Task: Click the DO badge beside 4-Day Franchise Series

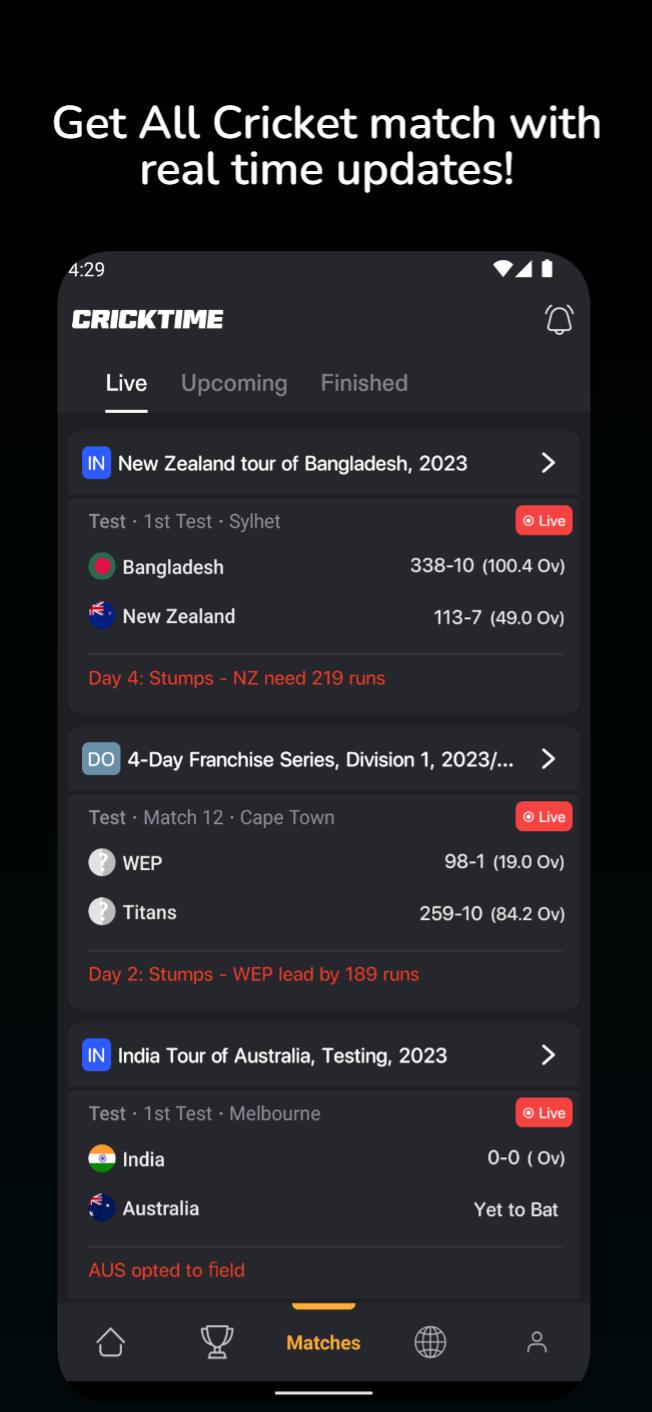Action: [101, 759]
